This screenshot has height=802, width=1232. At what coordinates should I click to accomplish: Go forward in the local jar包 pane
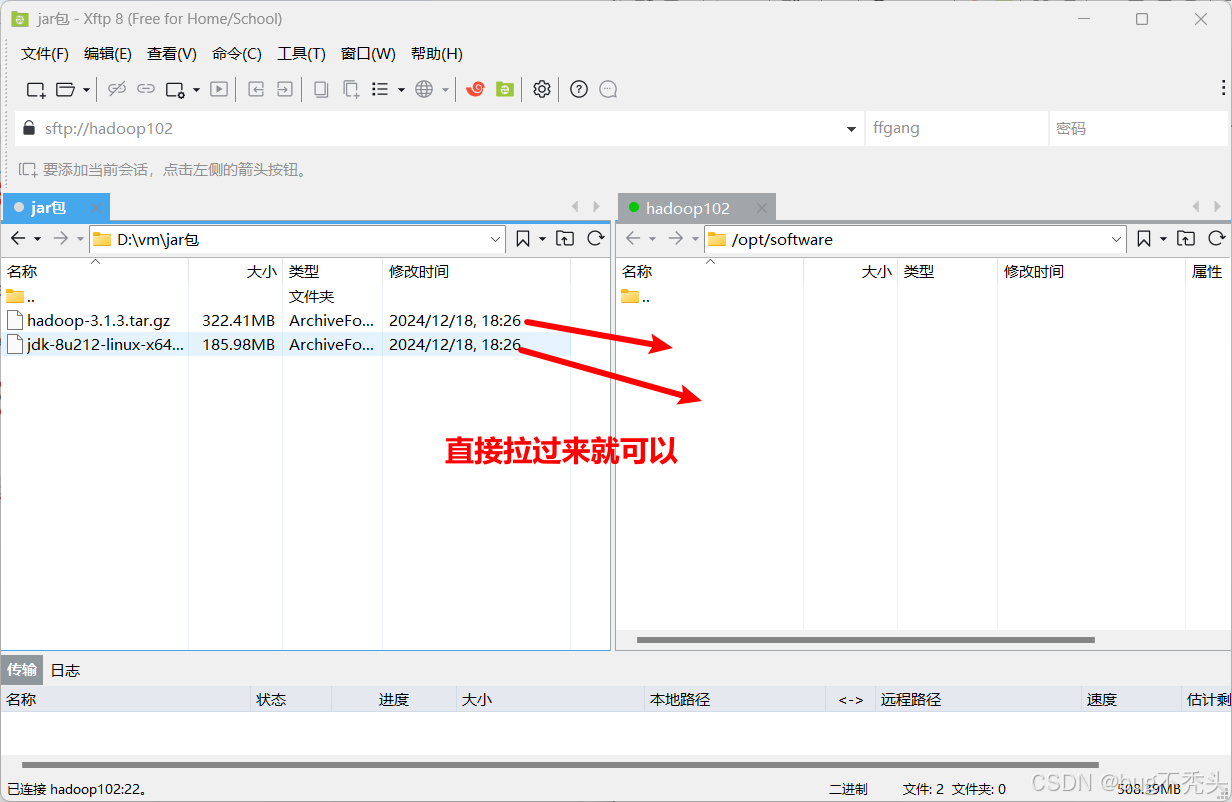61,239
